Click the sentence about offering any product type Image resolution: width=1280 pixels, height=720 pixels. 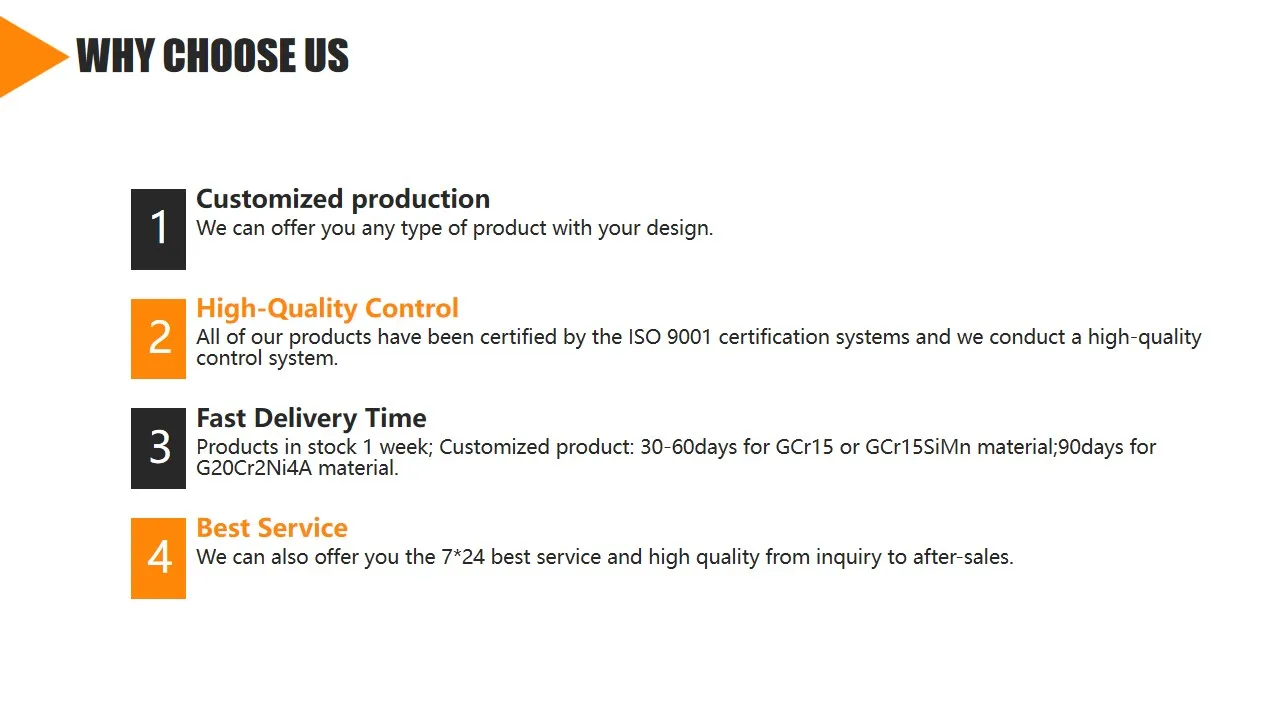(x=454, y=228)
